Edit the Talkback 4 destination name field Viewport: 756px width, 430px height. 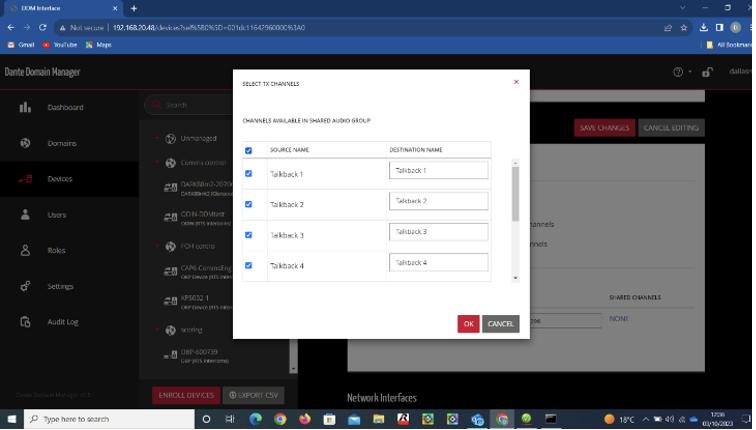438,263
